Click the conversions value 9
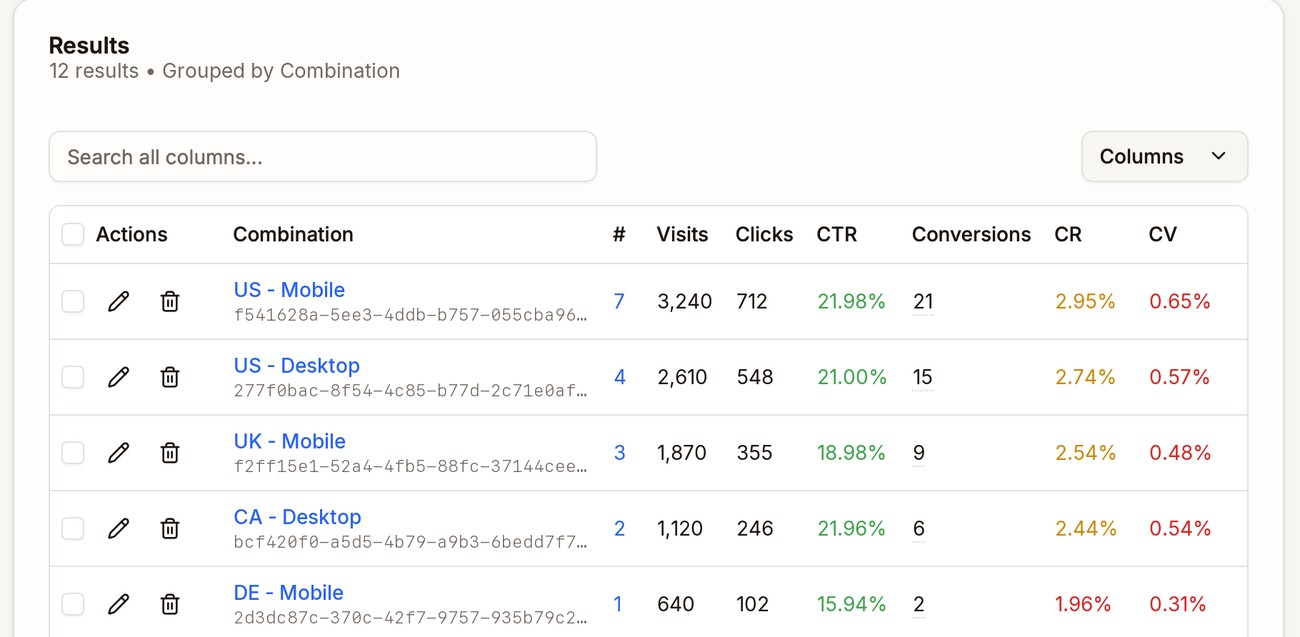This screenshot has width=1300, height=637. pos(918,453)
